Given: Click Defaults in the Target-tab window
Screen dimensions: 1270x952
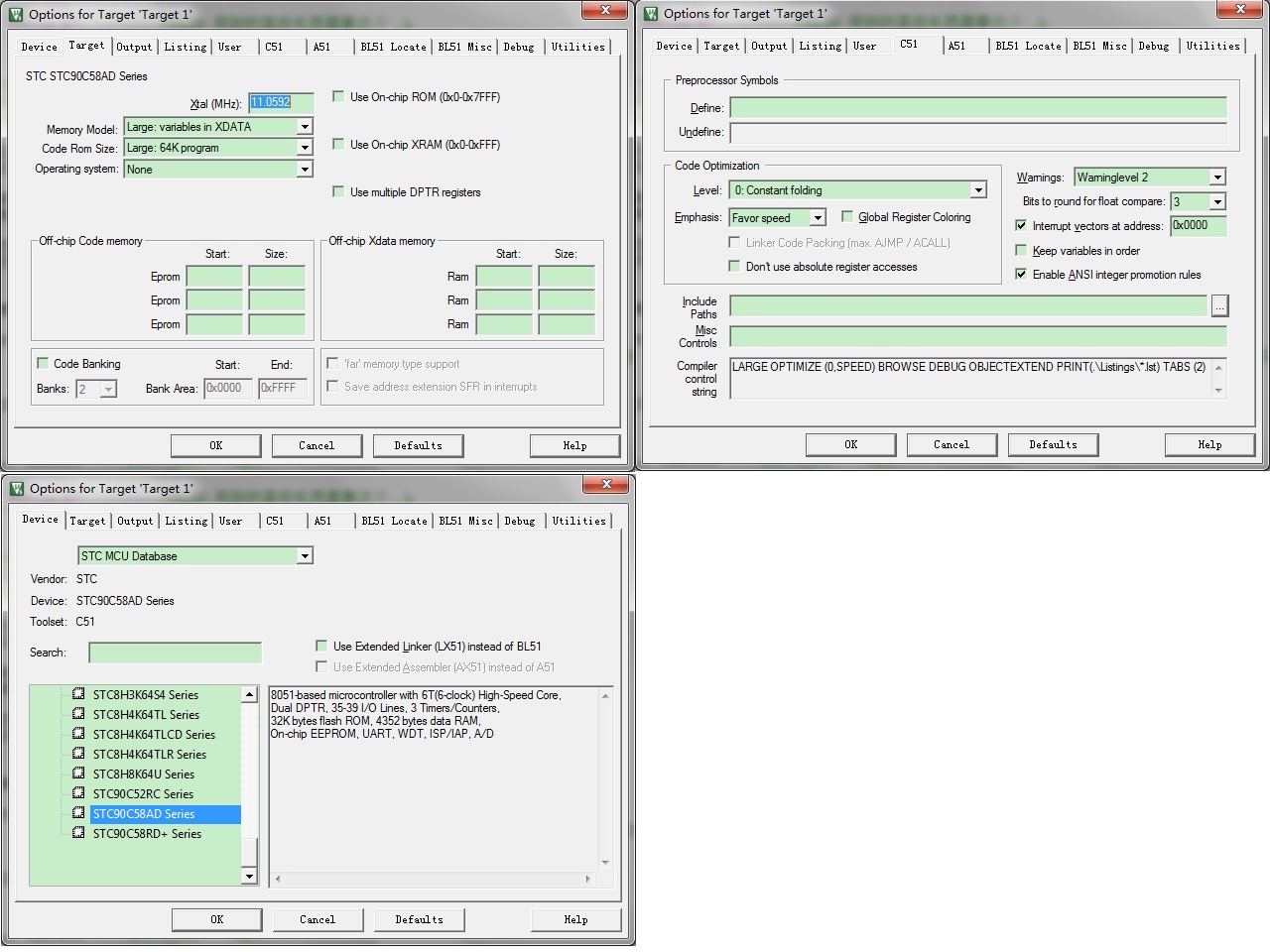Looking at the screenshot, I should (419, 445).
